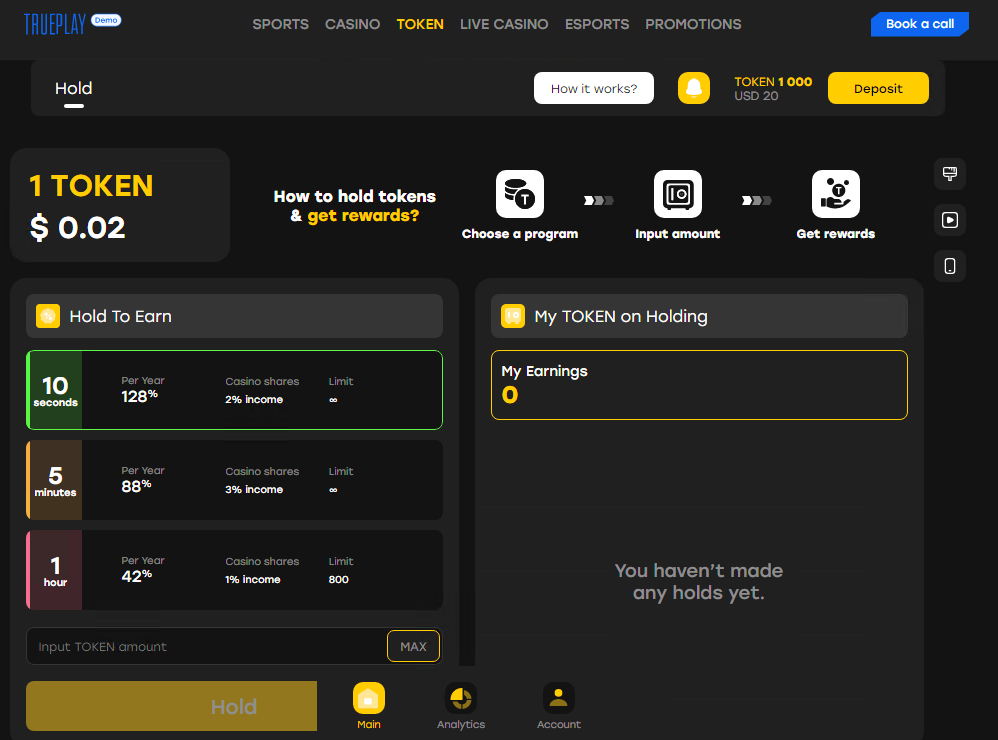The width and height of the screenshot is (998, 740).
Task: Click the My TOKEN on Holding safe icon
Action: coord(513,316)
